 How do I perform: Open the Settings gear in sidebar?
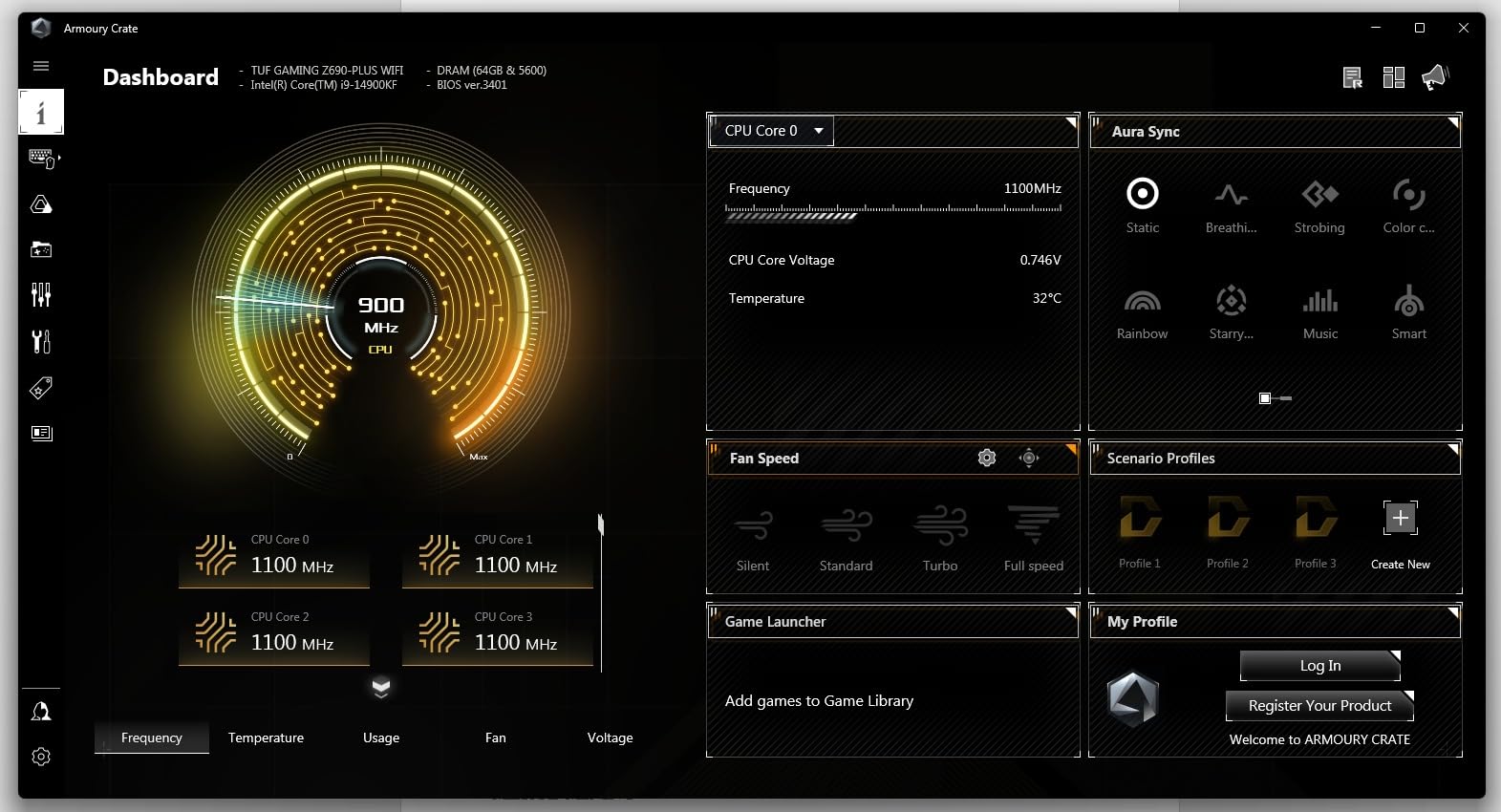tap(41, 757)
